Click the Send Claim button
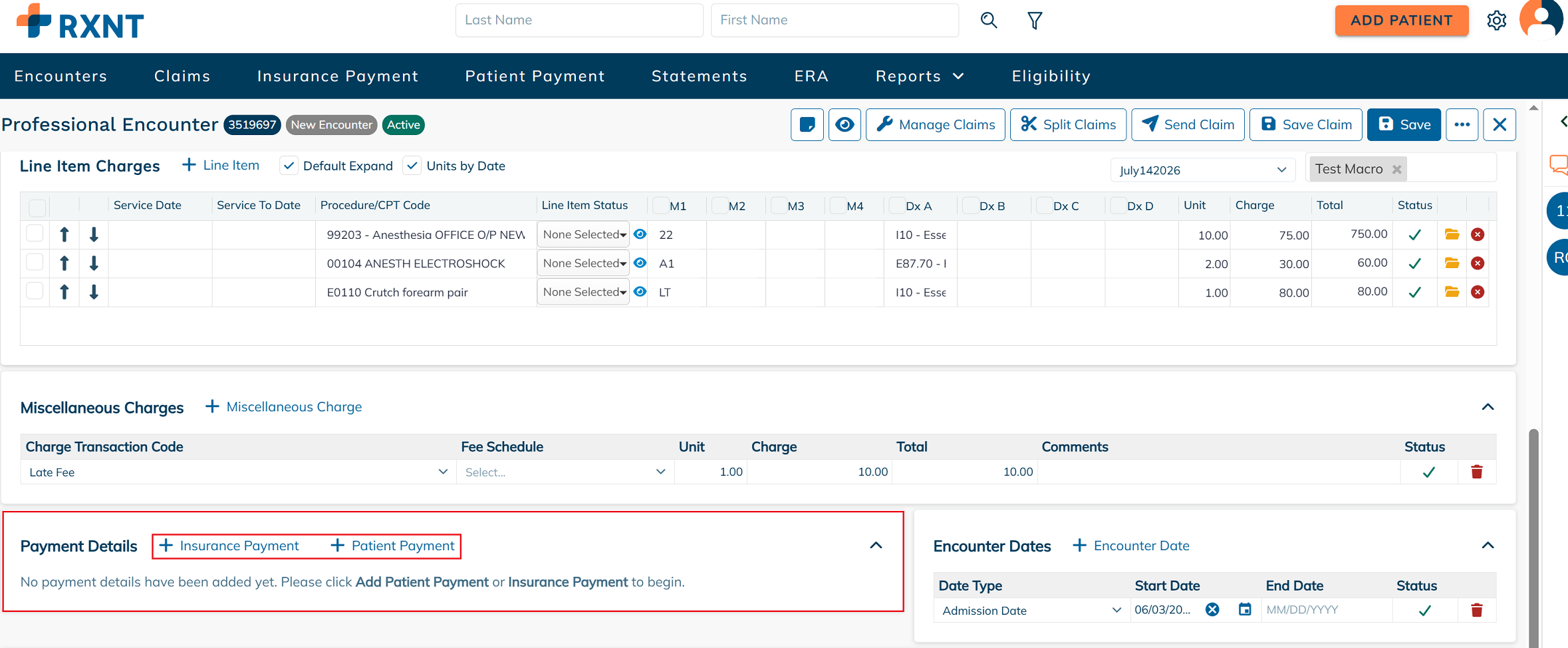This screenshot has width=1568, height=648. click(x=1188, y=124)
